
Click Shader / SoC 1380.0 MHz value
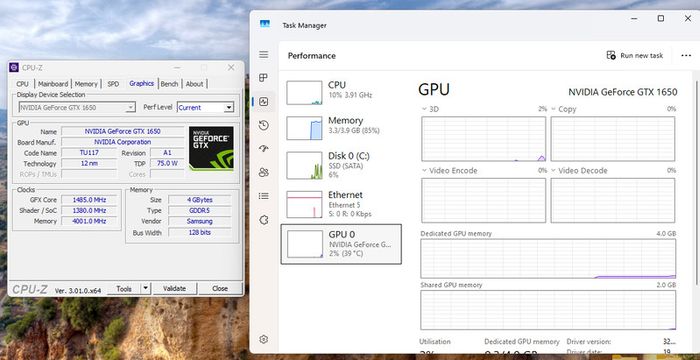click(x=90, y=210)
